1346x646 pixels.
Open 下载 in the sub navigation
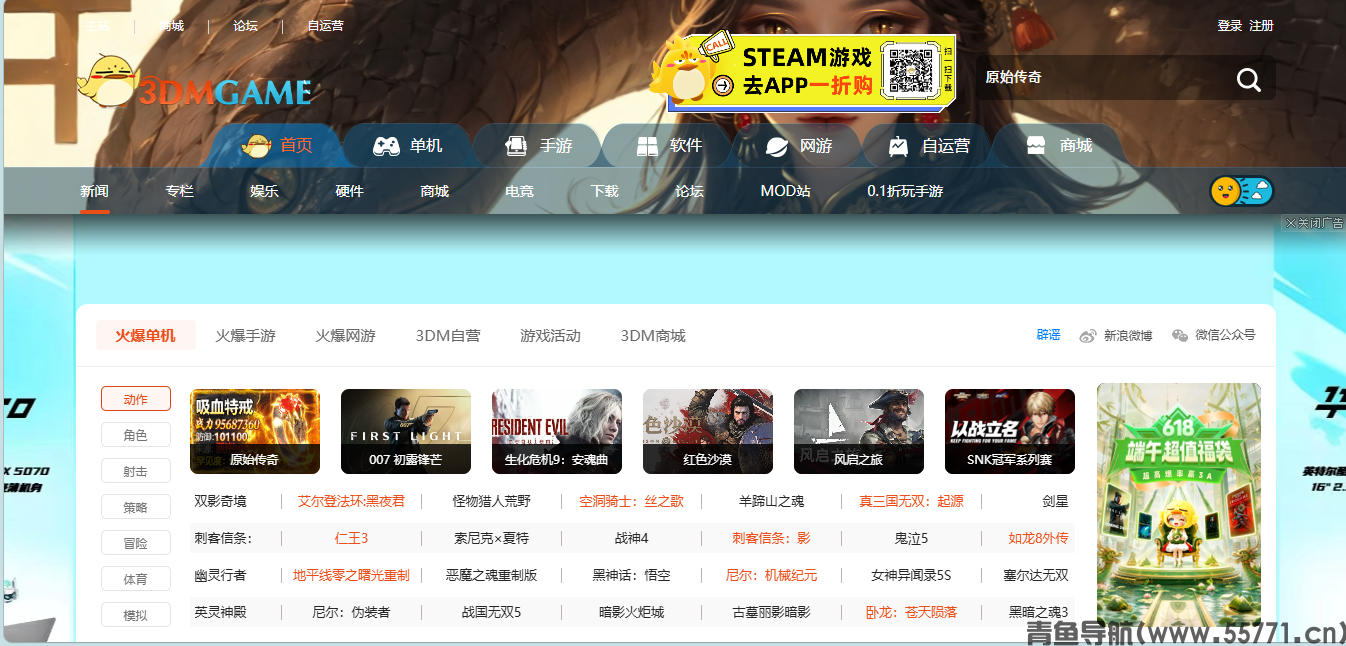click(x=605, y=191)
